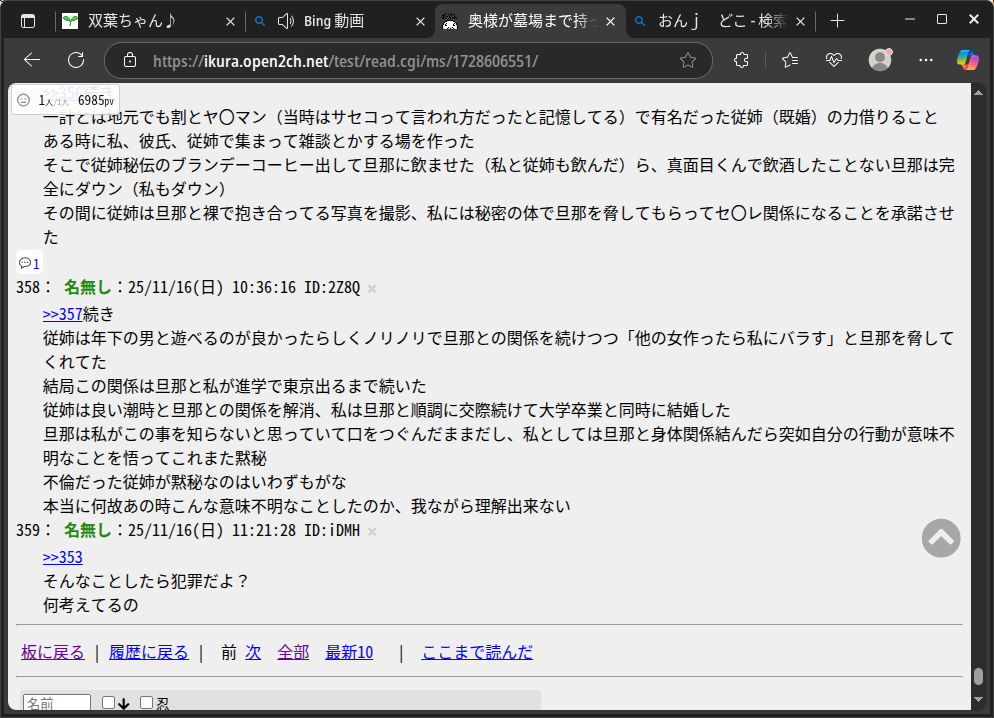Click the user profile avatar
Screen dimensions: 994x718
(880, 60)
